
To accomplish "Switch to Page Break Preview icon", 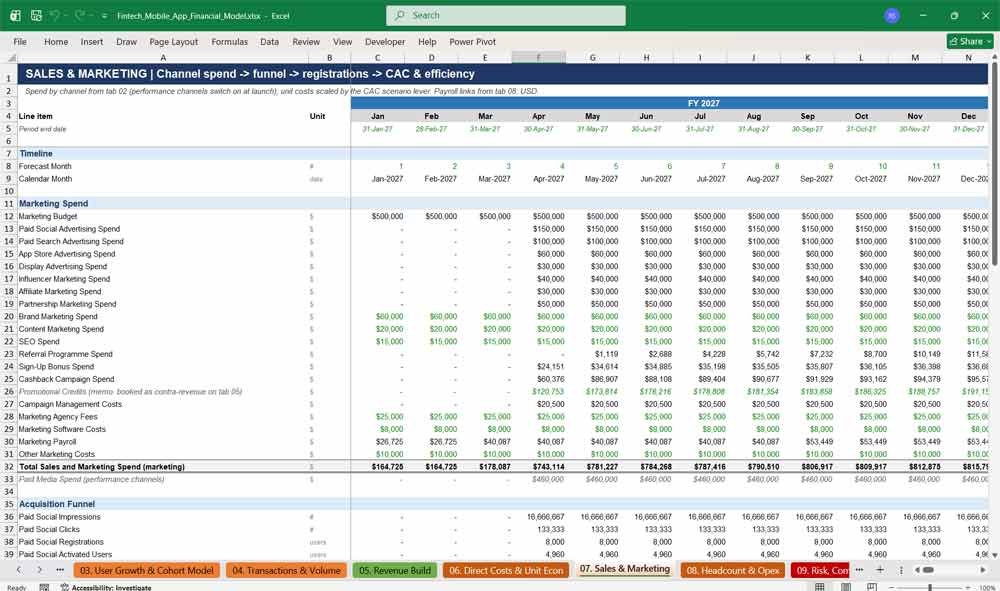I will [872, 587].
